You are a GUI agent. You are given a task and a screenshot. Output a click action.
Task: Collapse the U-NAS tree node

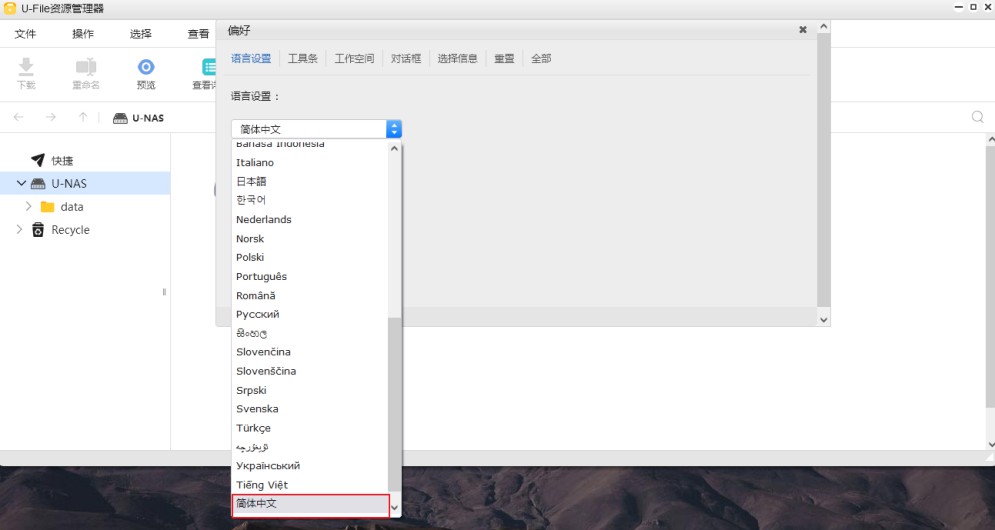pos(21,184)
